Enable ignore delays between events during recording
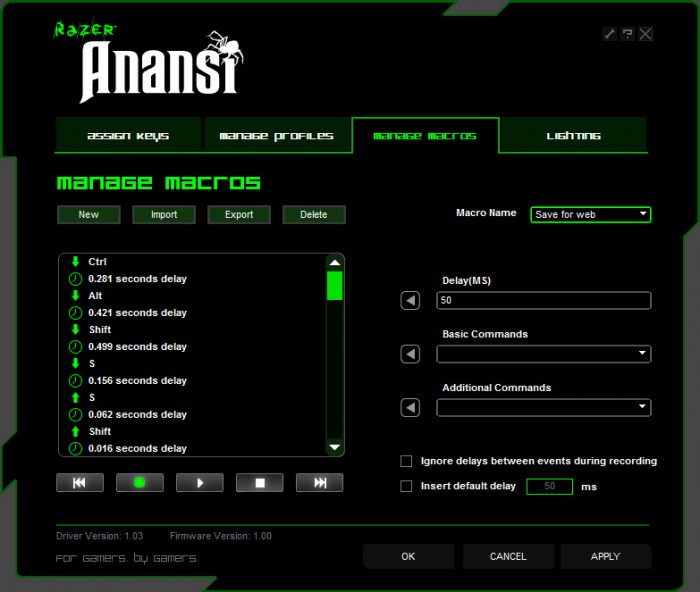The width and height of the screenshot is (700, 592). click(x=406, y=461)
